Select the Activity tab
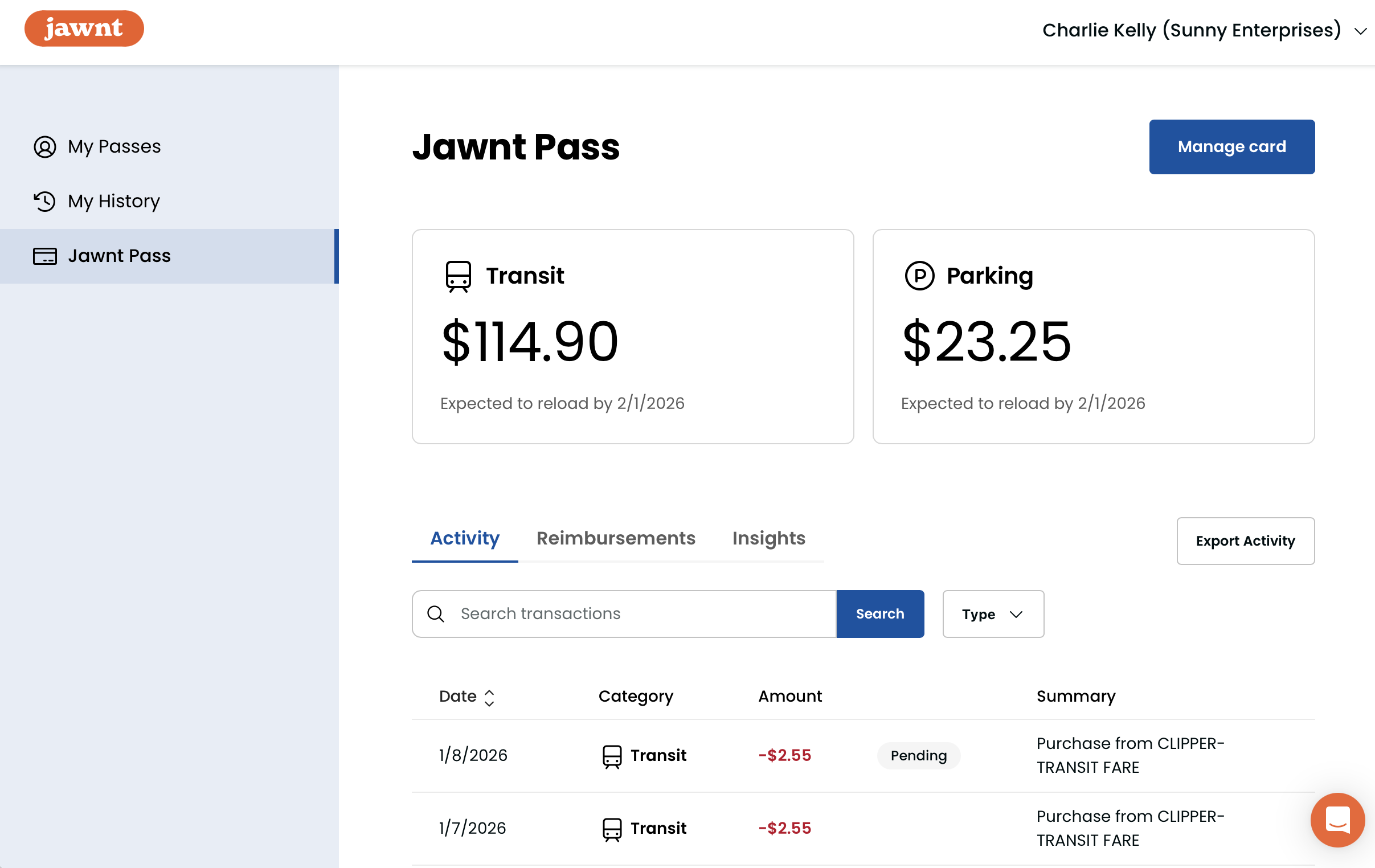The width and height of the screenshot is (1375, 868). (x=464, y=538)
